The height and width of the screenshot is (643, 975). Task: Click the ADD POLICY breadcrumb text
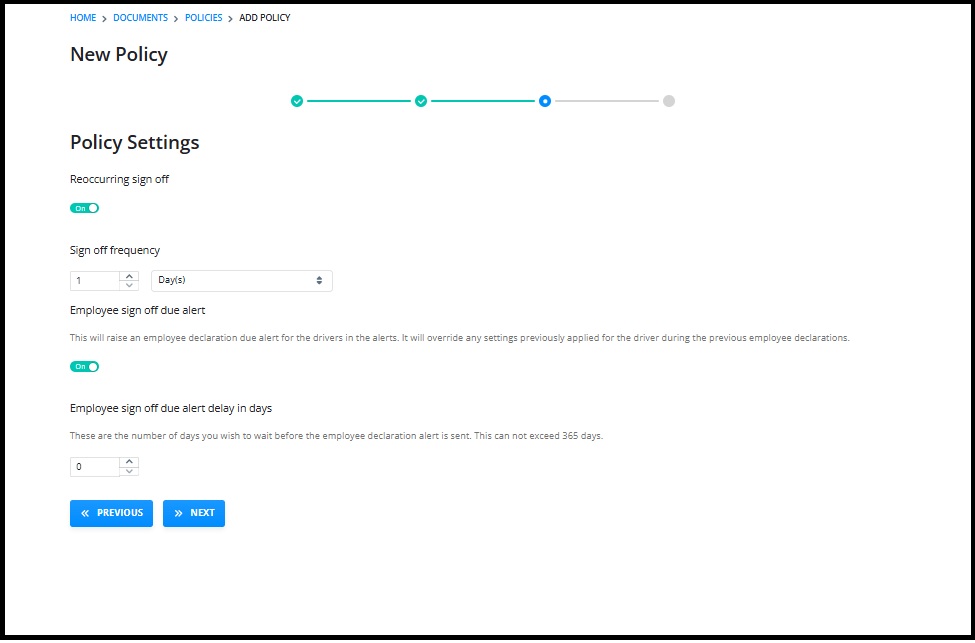click(x=265, y=18)
